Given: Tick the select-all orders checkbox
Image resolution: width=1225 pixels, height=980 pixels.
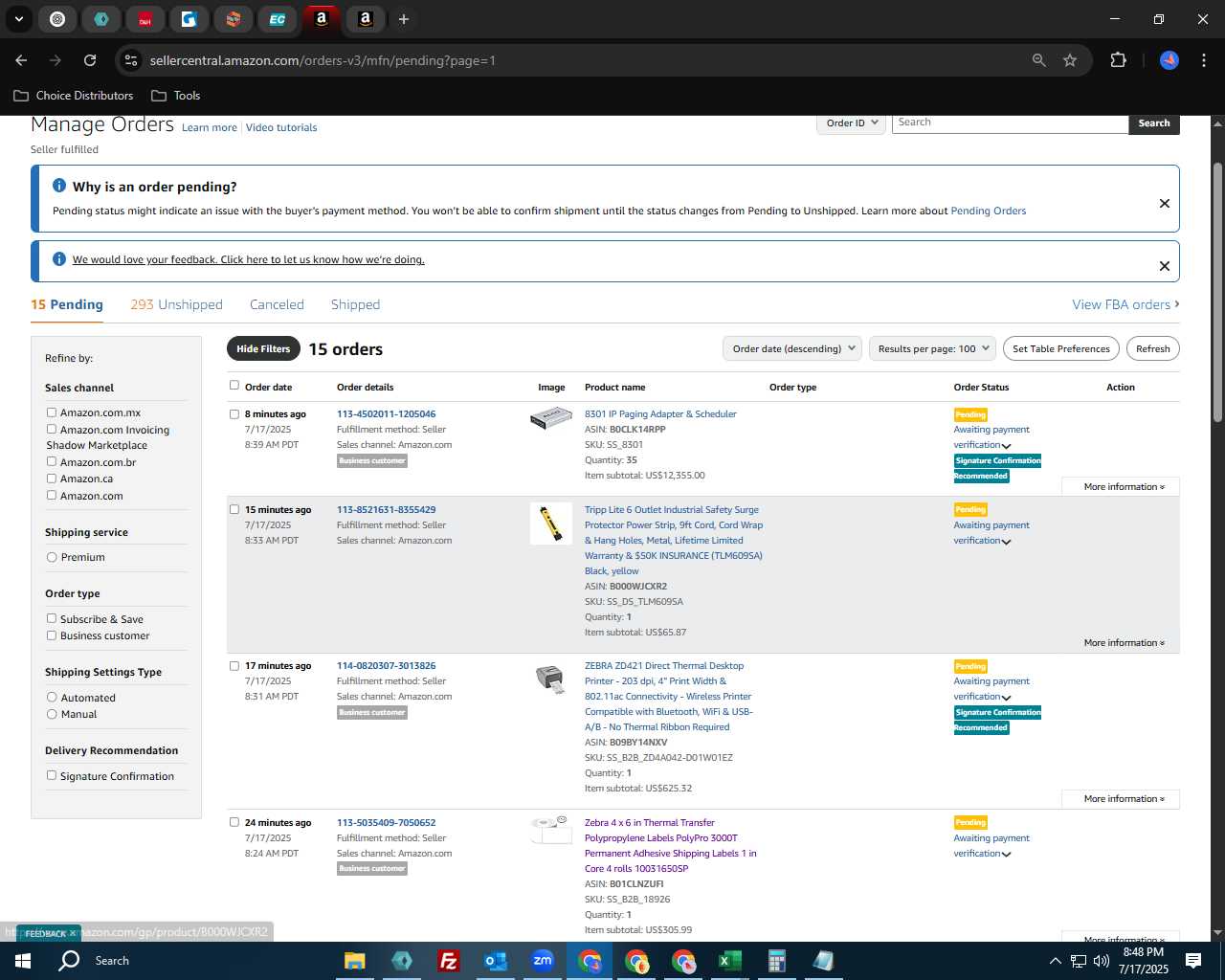Looking at the screenshot, I should click(x=234, y=386).
